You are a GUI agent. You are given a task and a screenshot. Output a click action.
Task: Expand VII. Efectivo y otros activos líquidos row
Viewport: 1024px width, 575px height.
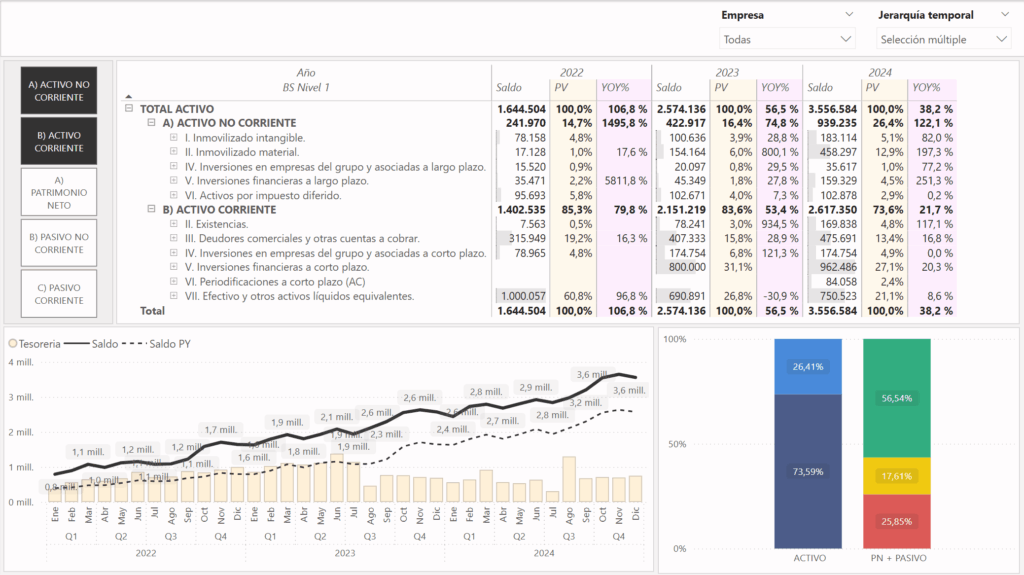click(x=174, y=295)
